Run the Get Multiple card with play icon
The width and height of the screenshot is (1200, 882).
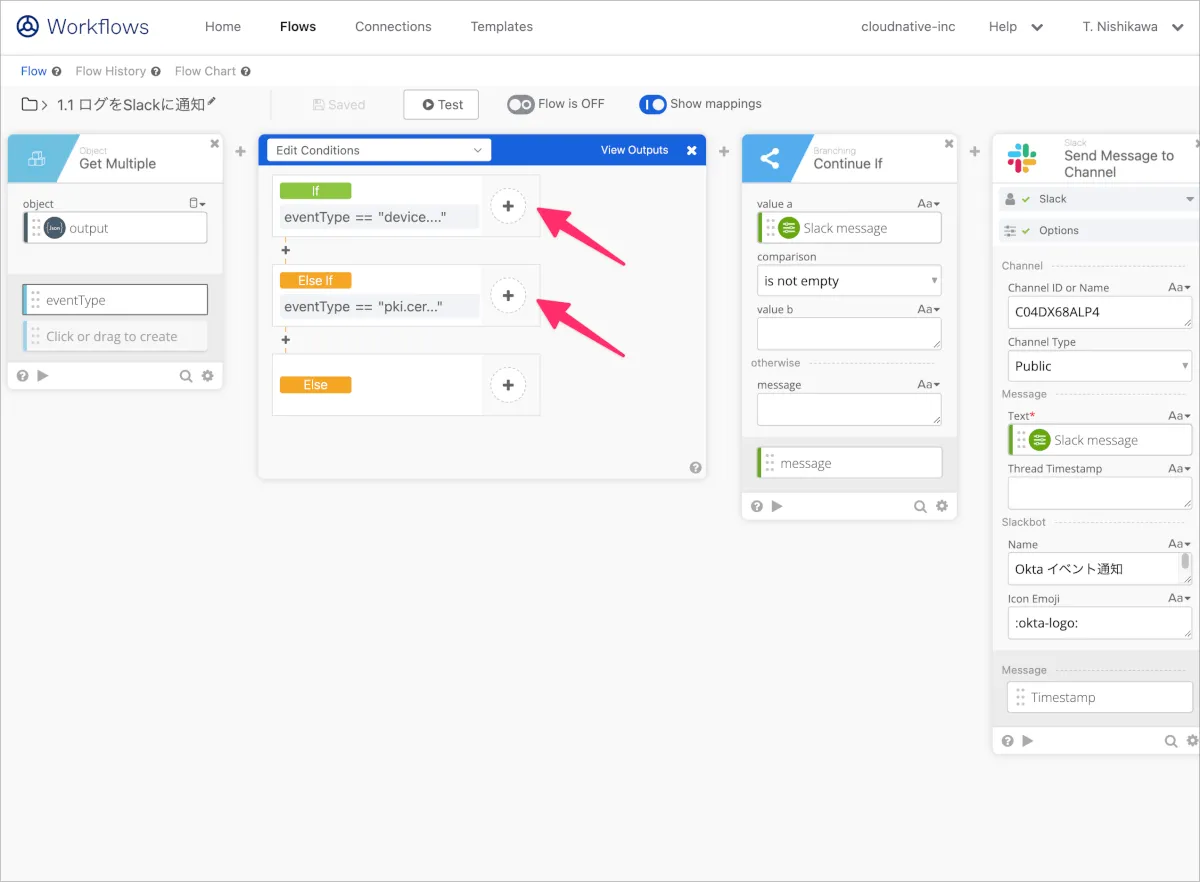click(42, 376)
